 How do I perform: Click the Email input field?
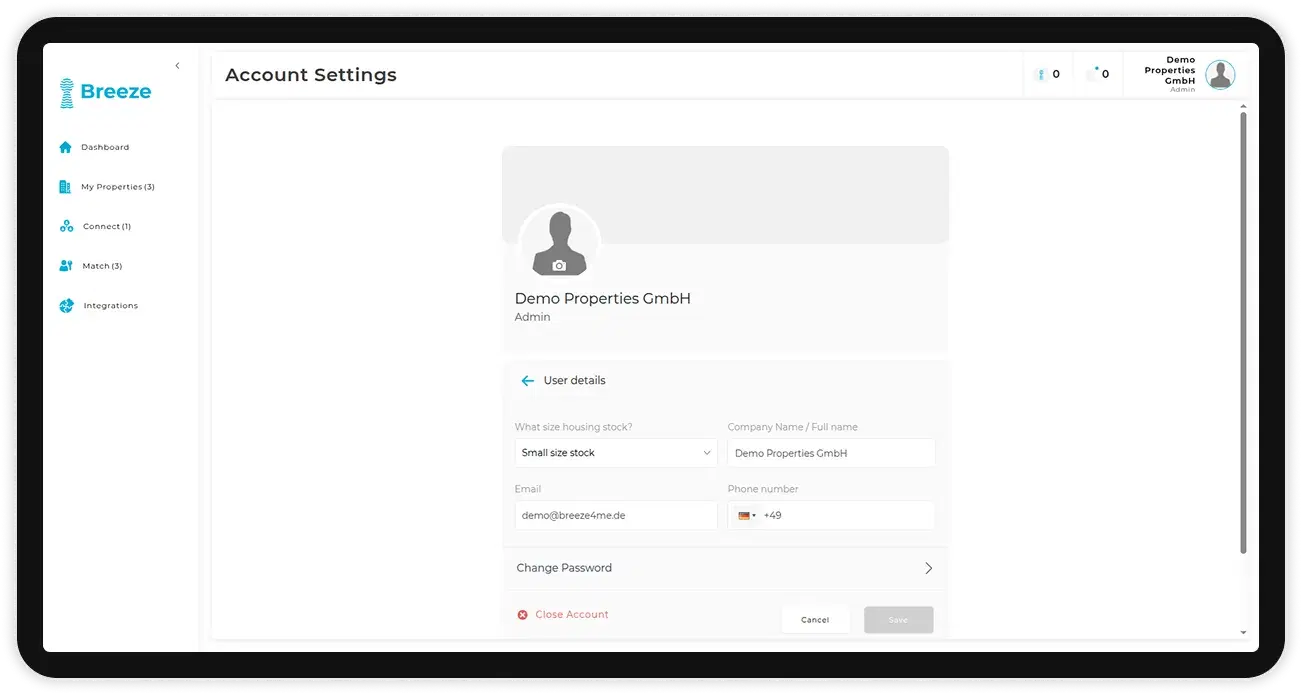click(616, 515)
